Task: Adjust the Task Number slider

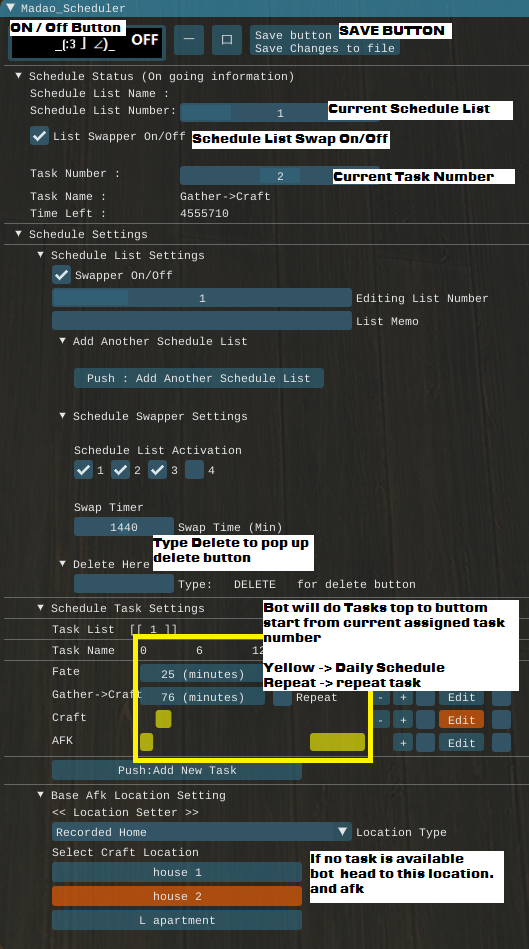Action: point(280,176)
